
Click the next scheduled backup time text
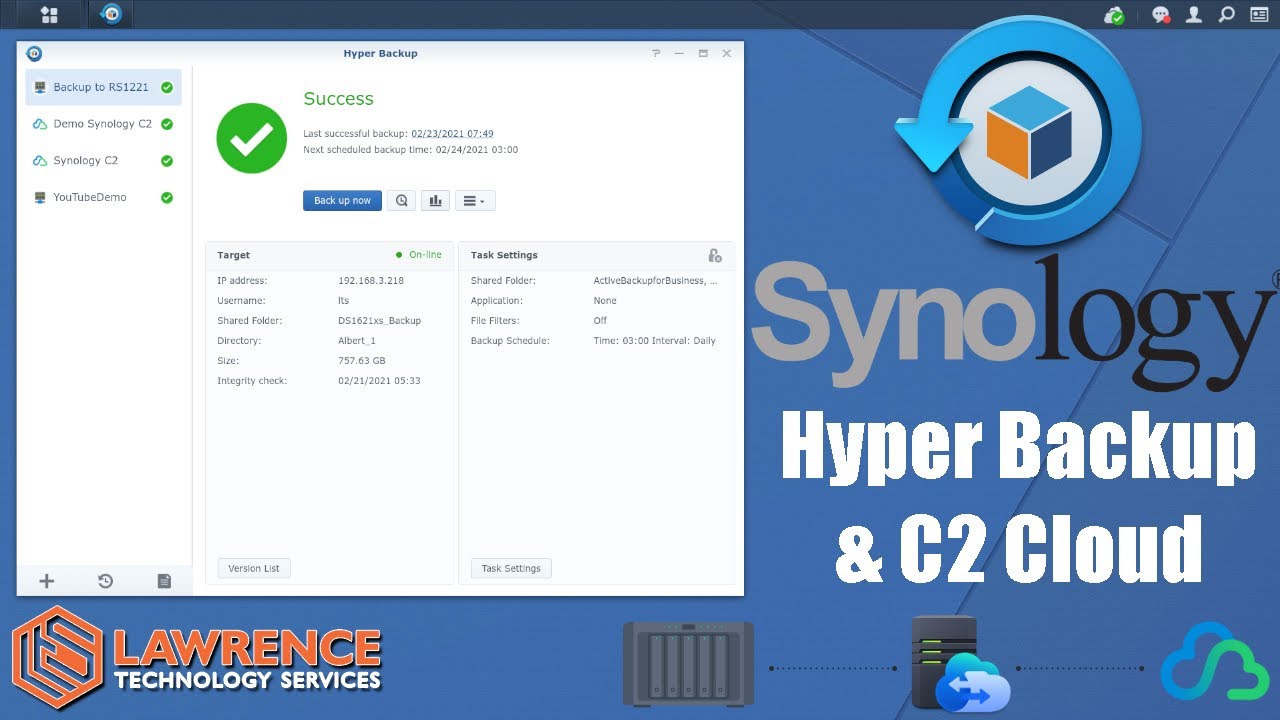[410, 150]
